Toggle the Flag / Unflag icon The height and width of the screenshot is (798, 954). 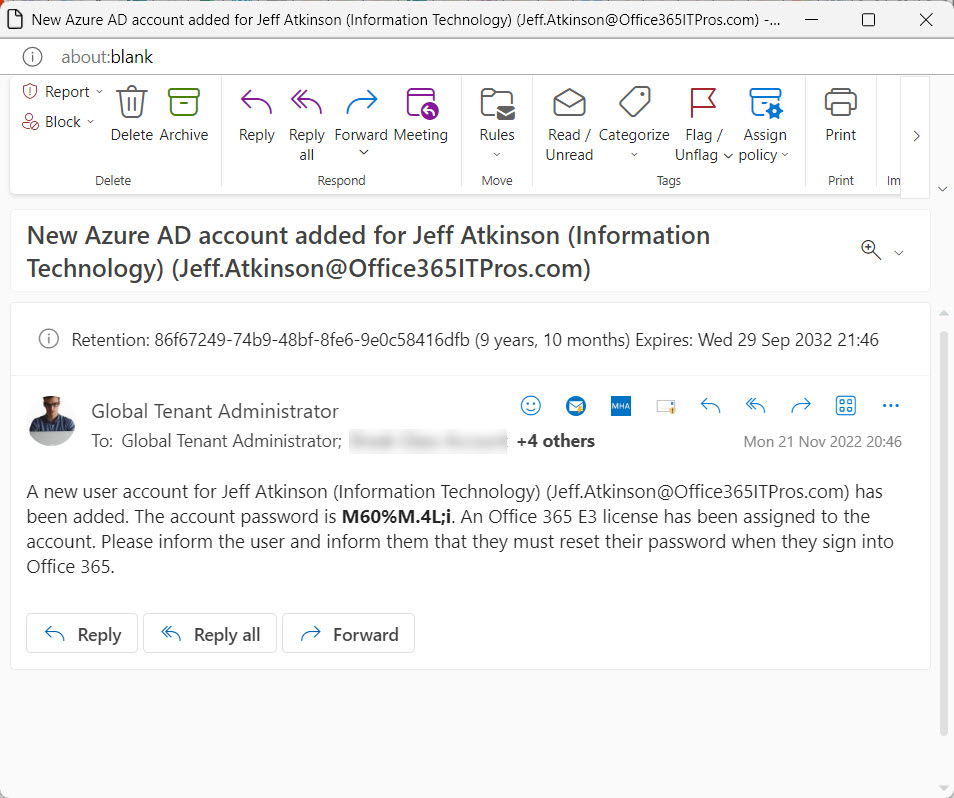[703, 102]
